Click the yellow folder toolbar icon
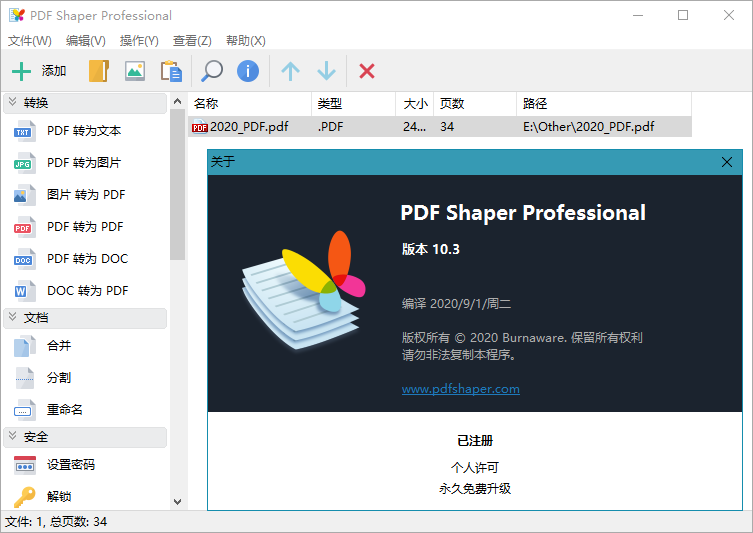The height and width of the screenshot is (533, 753). (x=98, y=71)
